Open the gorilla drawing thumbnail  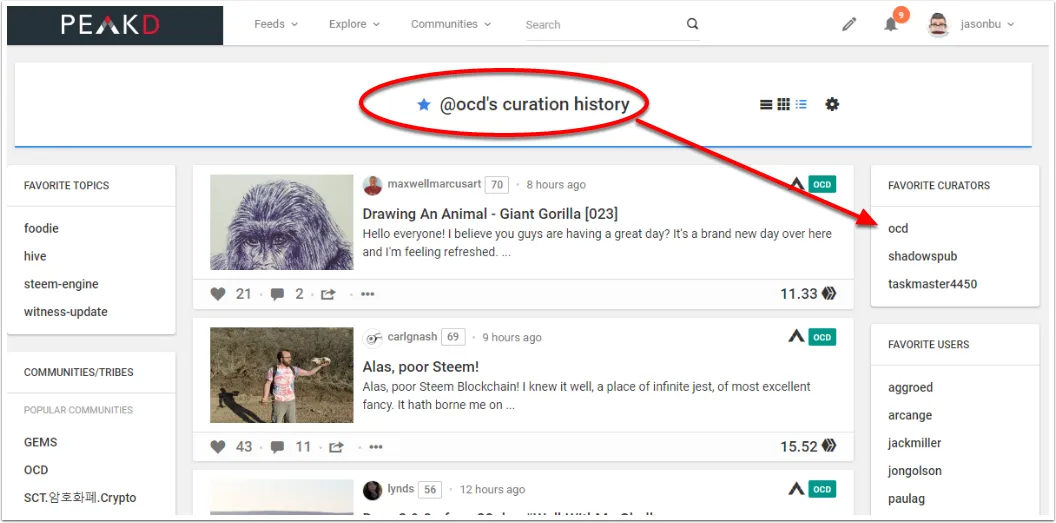tap(282, 222)
